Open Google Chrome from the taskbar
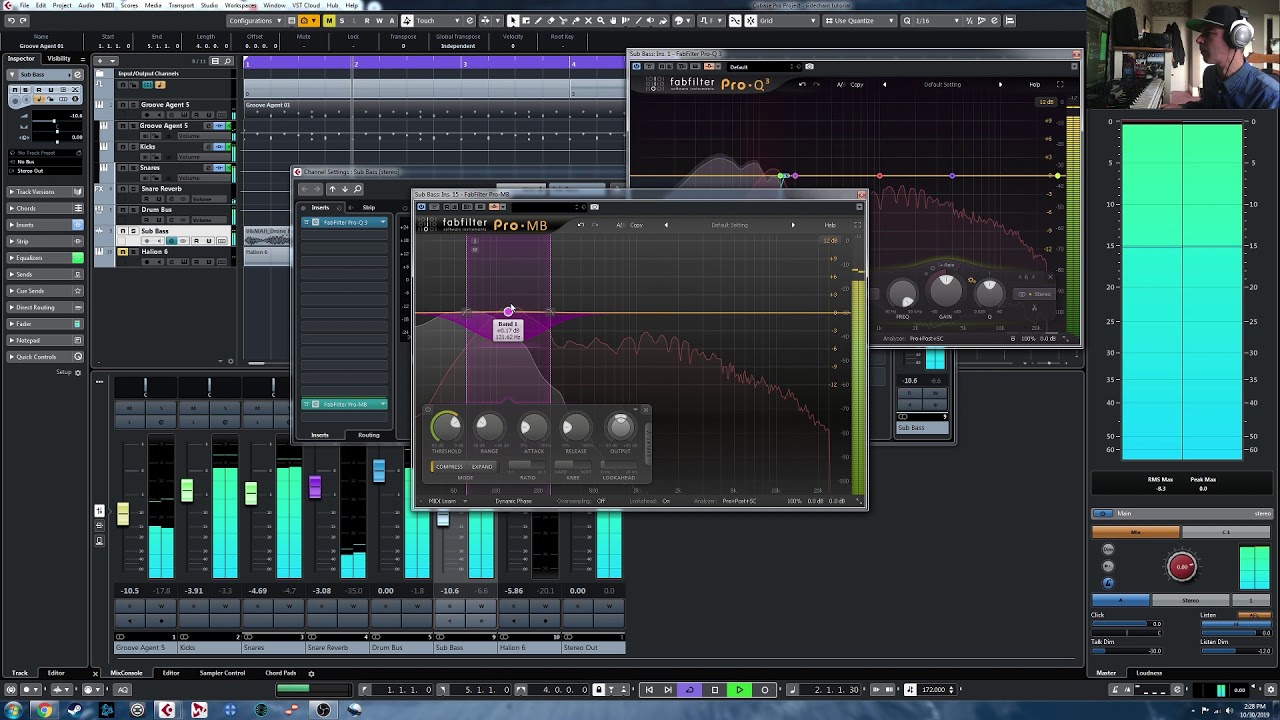1280x720 pixels. pos(43,710)
